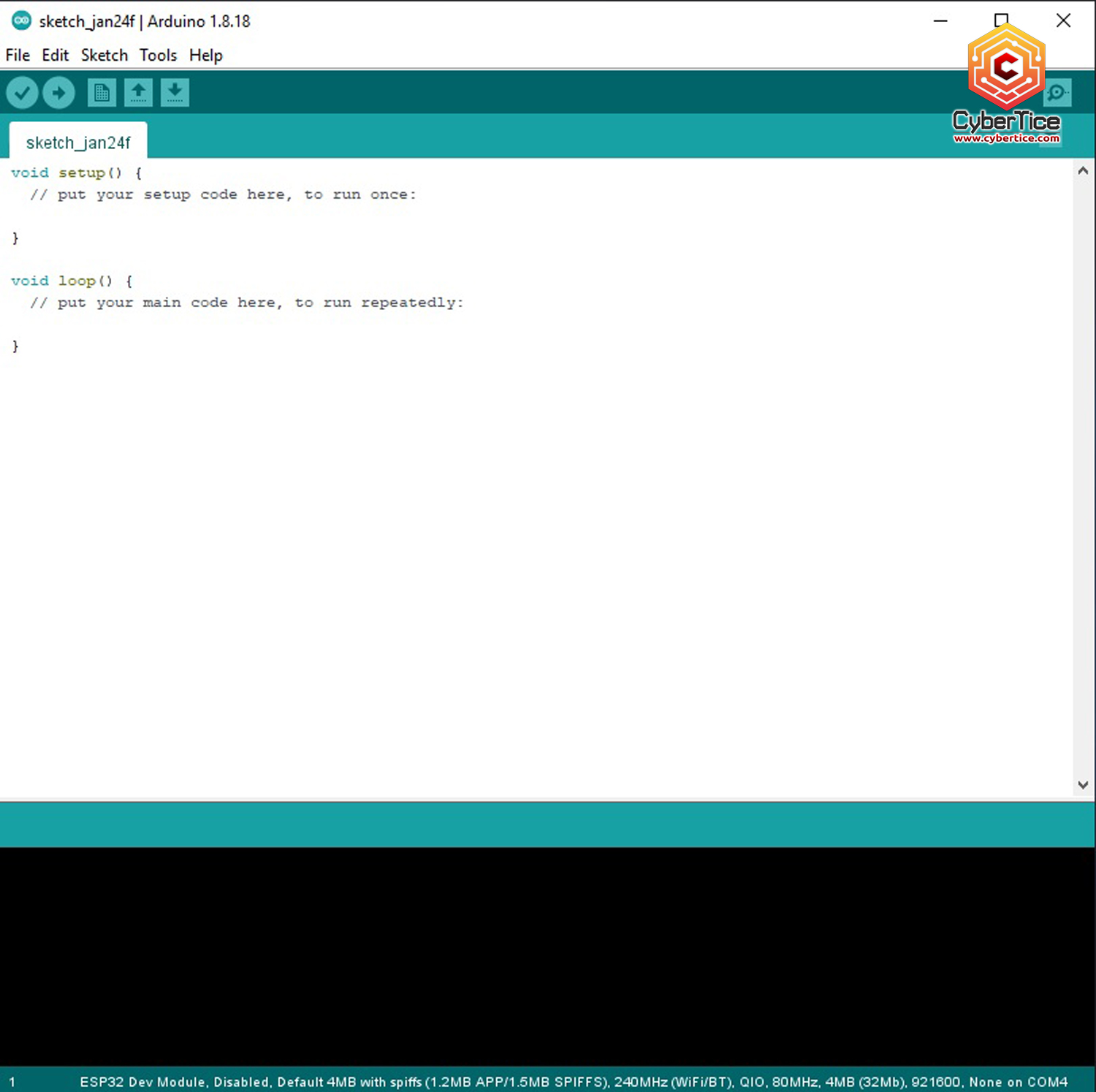Click the CyberTice hexagon logo

click(1006, 67)
